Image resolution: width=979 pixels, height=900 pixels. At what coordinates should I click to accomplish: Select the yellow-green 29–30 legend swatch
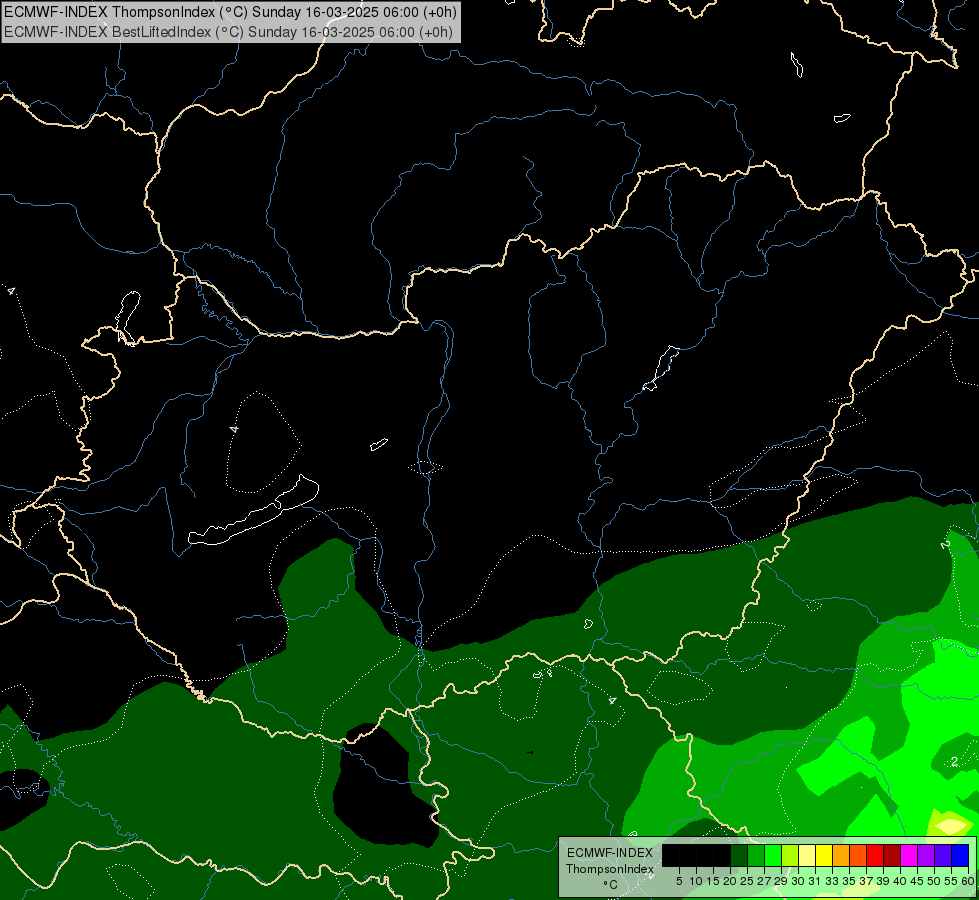(790, 855)
